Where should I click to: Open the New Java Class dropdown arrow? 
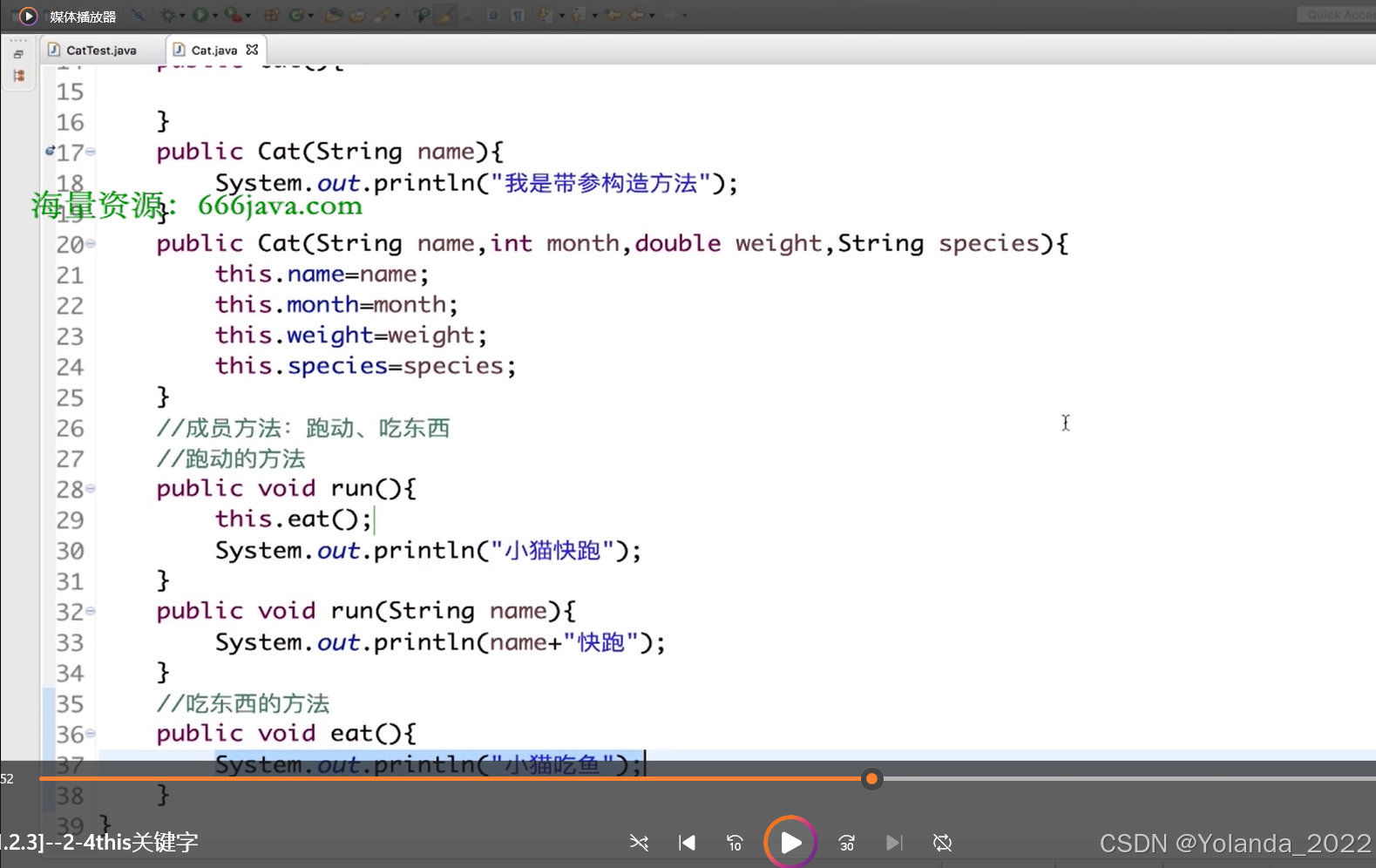coord(311,16)
